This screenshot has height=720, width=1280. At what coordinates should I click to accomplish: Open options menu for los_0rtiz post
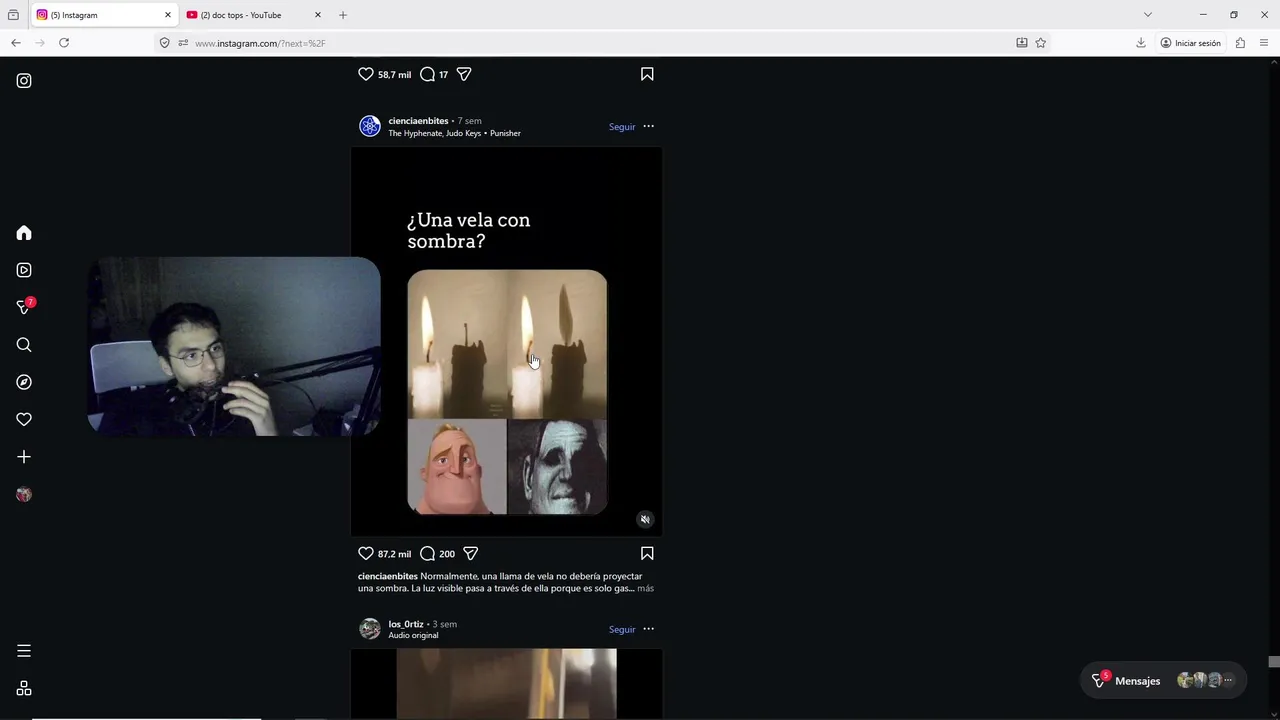tap(648, 629)
